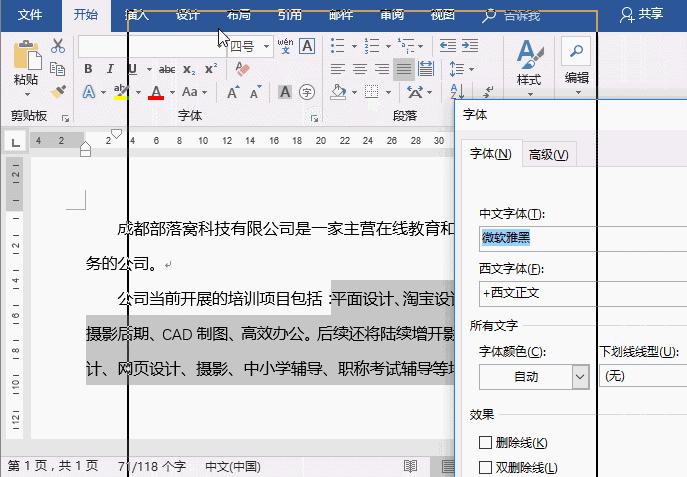Open the 文件 File tab
This screenshot has height=477, width=687.
tap(30, 15)
